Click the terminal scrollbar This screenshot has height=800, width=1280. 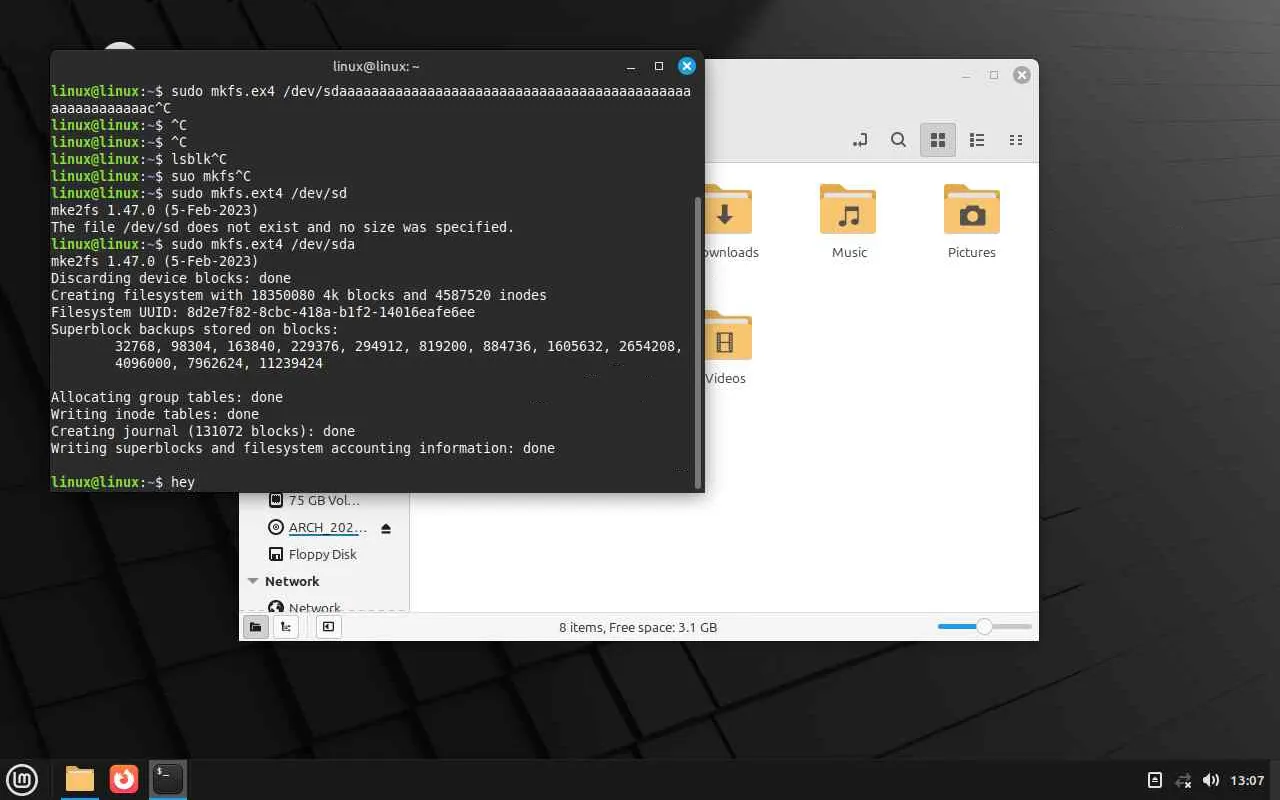point(697,342)
